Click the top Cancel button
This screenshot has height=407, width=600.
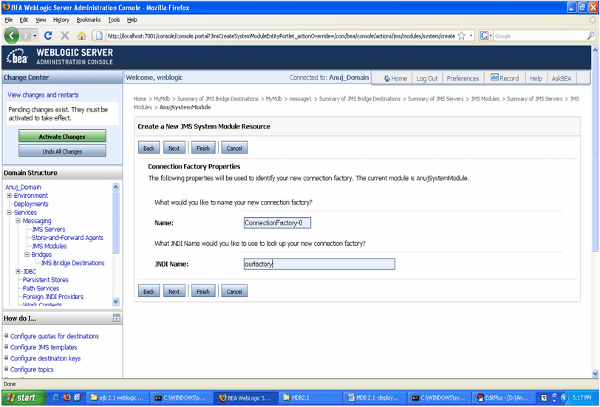[234, 148]
